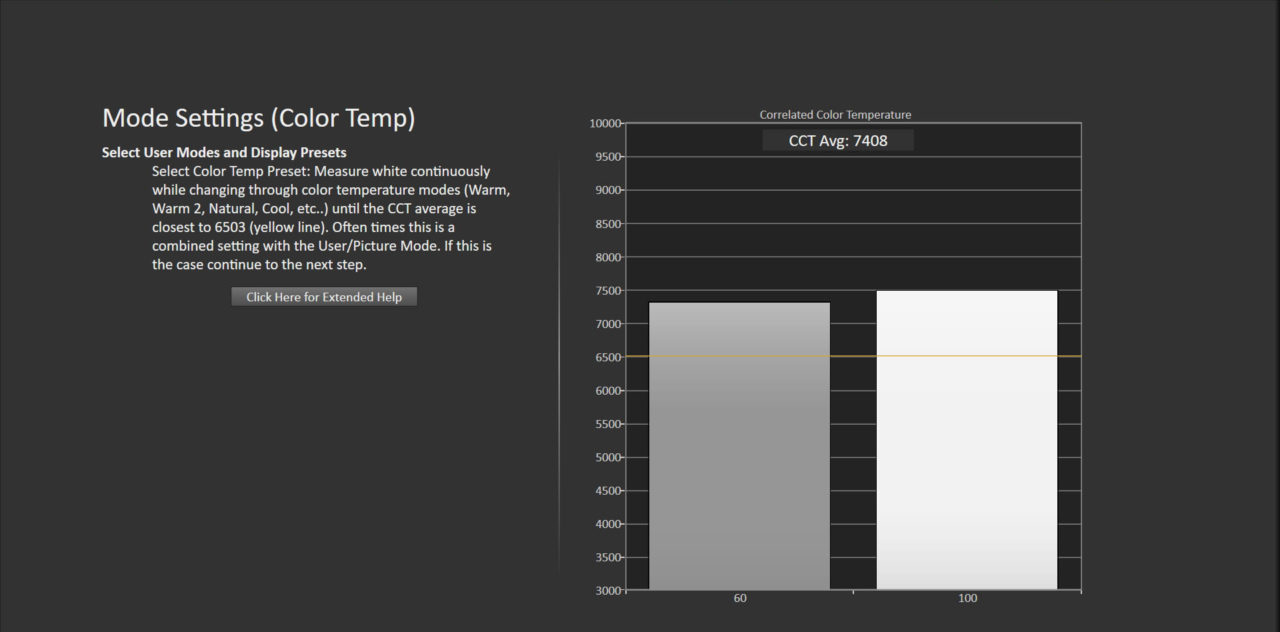The width and height of the screenshot is (1280, 632).
Task: Click the x-axis label 100
Action: [967, 598]
